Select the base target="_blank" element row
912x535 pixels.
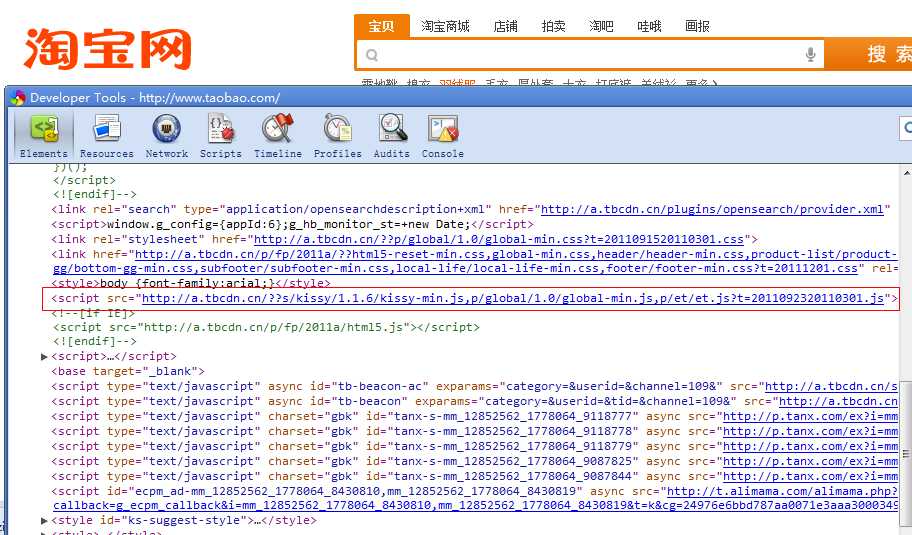coord(128,371)
